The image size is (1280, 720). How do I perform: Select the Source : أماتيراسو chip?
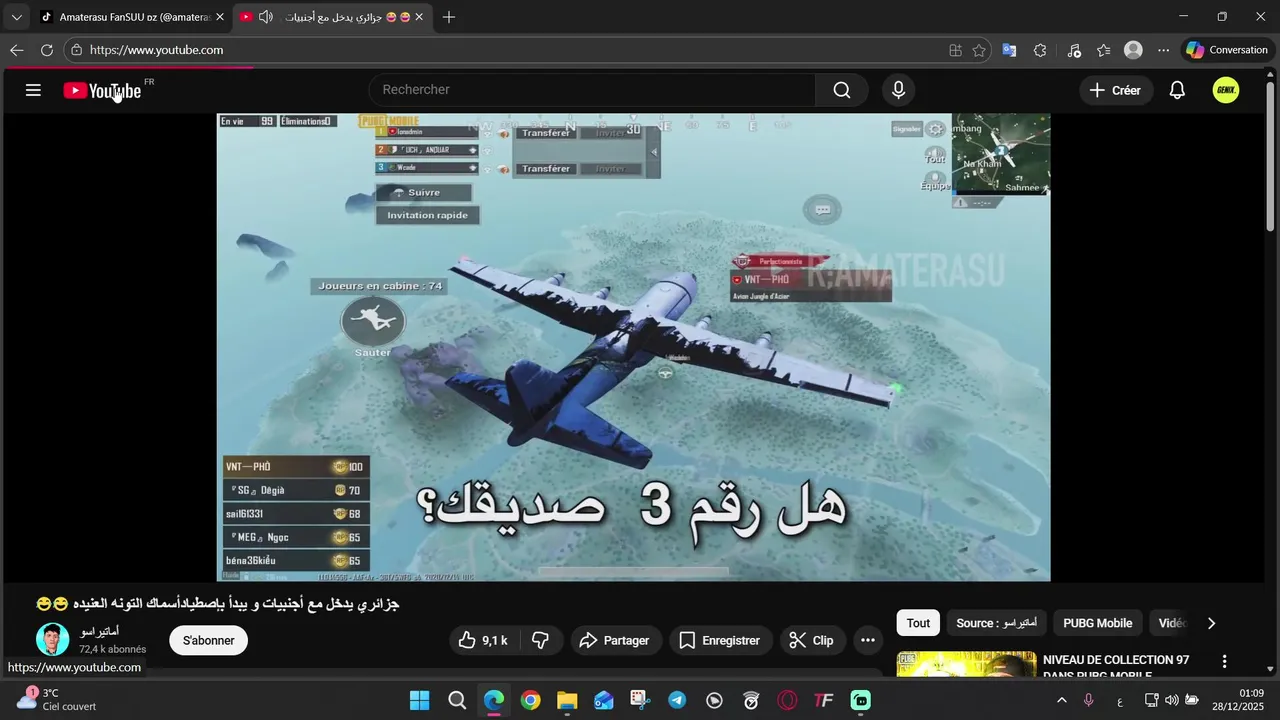coord(996,623)
